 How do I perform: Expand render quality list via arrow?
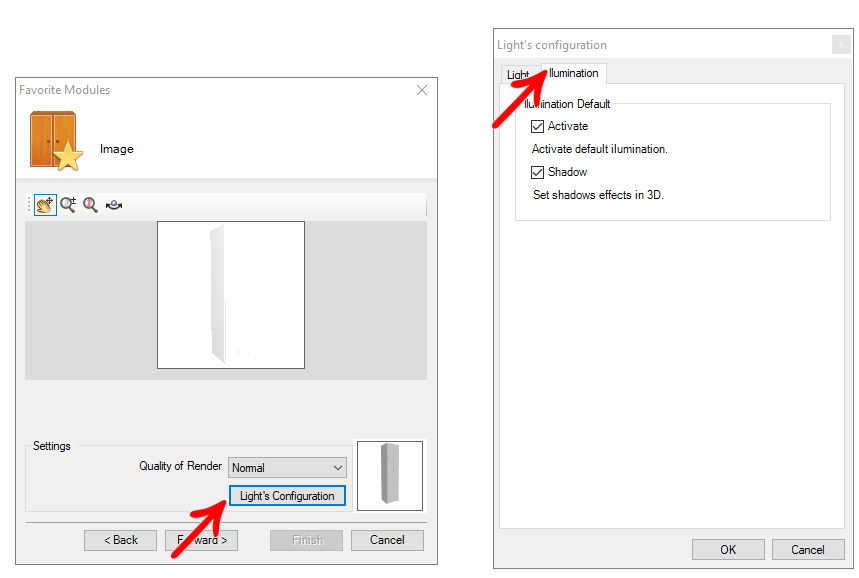[x=338, y=468]
